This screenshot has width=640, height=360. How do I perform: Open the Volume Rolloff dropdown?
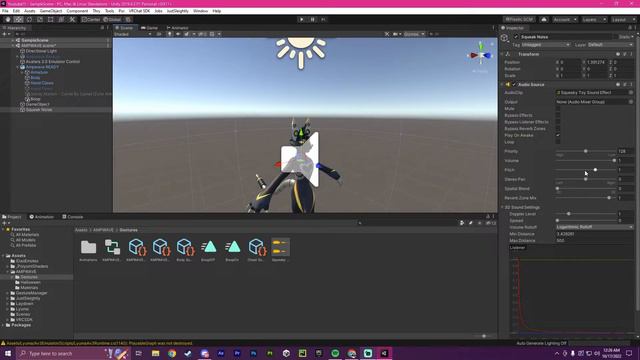click(x=595, y=227)
